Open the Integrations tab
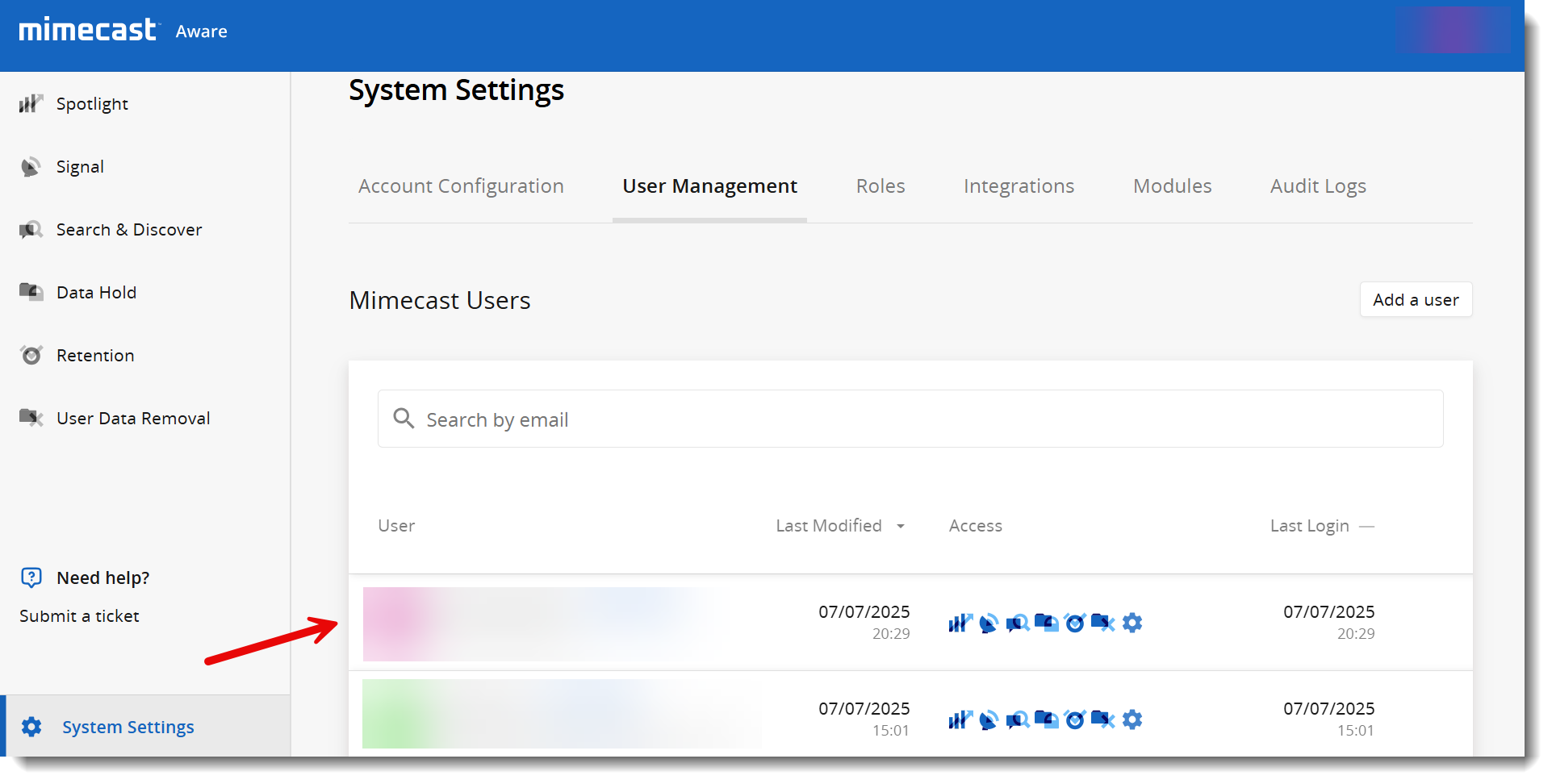This screenshot has width=1552, height=784. [1019, 186]
